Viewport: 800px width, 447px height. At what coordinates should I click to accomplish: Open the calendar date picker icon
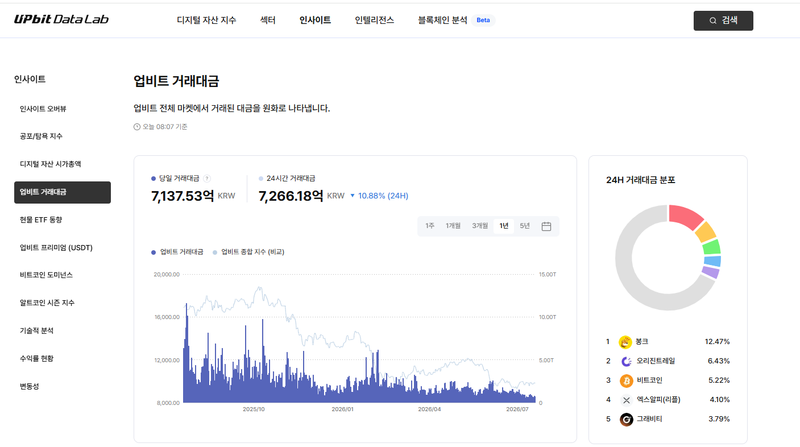click(546, 226)
